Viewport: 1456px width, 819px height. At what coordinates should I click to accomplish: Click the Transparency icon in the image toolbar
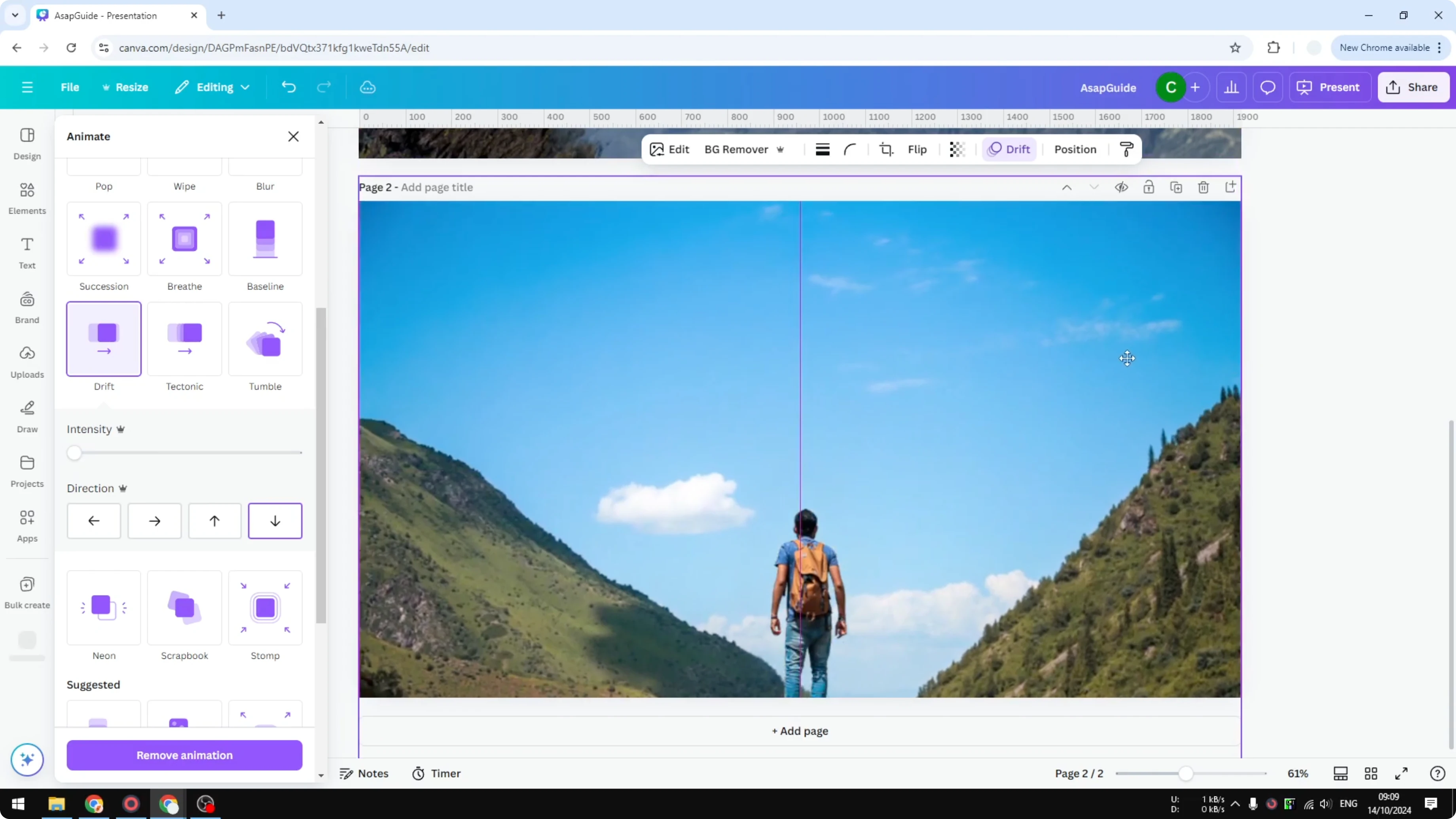tap(956, 149)
